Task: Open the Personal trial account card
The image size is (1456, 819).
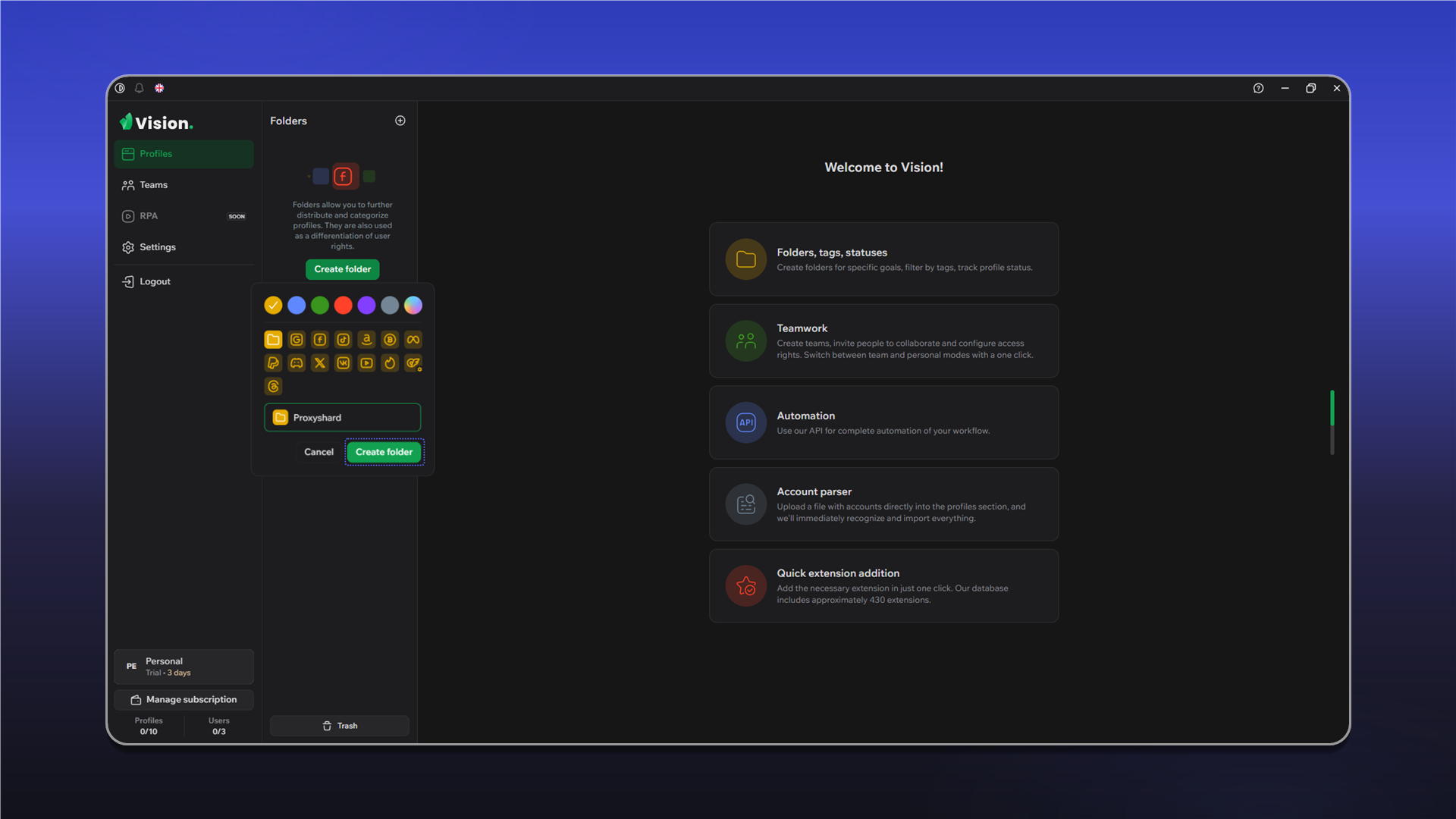Action: point(184,667)
